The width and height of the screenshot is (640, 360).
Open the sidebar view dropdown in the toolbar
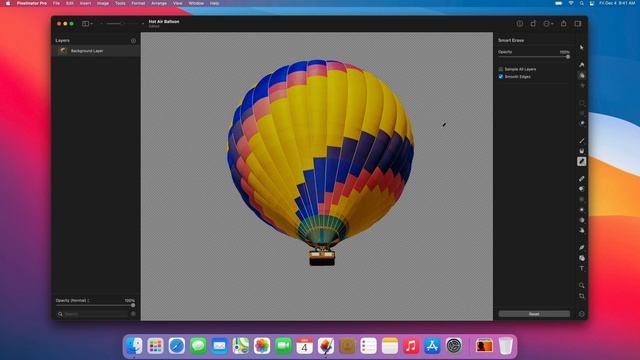pyautogui.click(x=87, y=24)
